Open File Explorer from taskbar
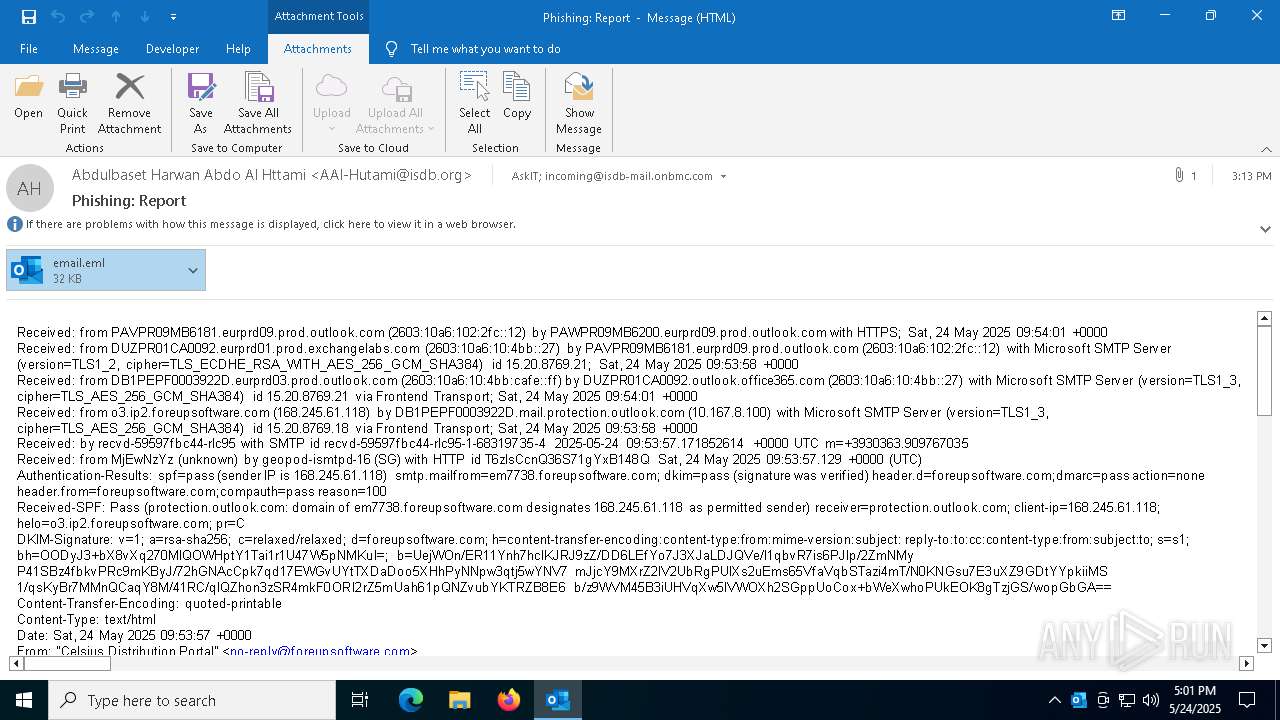Image resolution: width=1280 pixels, height=720 pixels. [459, 700]
